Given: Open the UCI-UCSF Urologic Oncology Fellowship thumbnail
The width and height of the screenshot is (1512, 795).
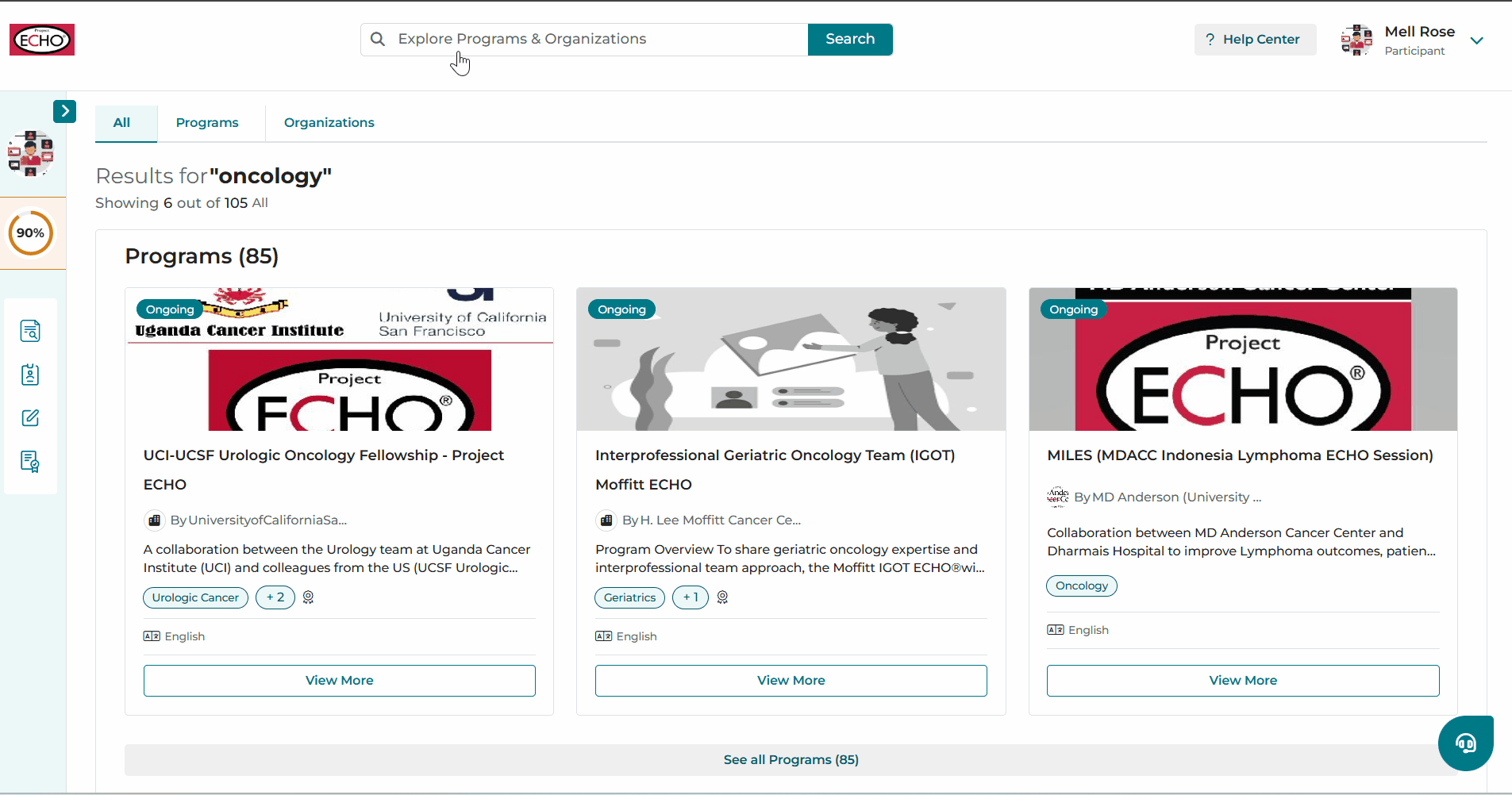Looking at the screenshot, I should tap(340, 359).
